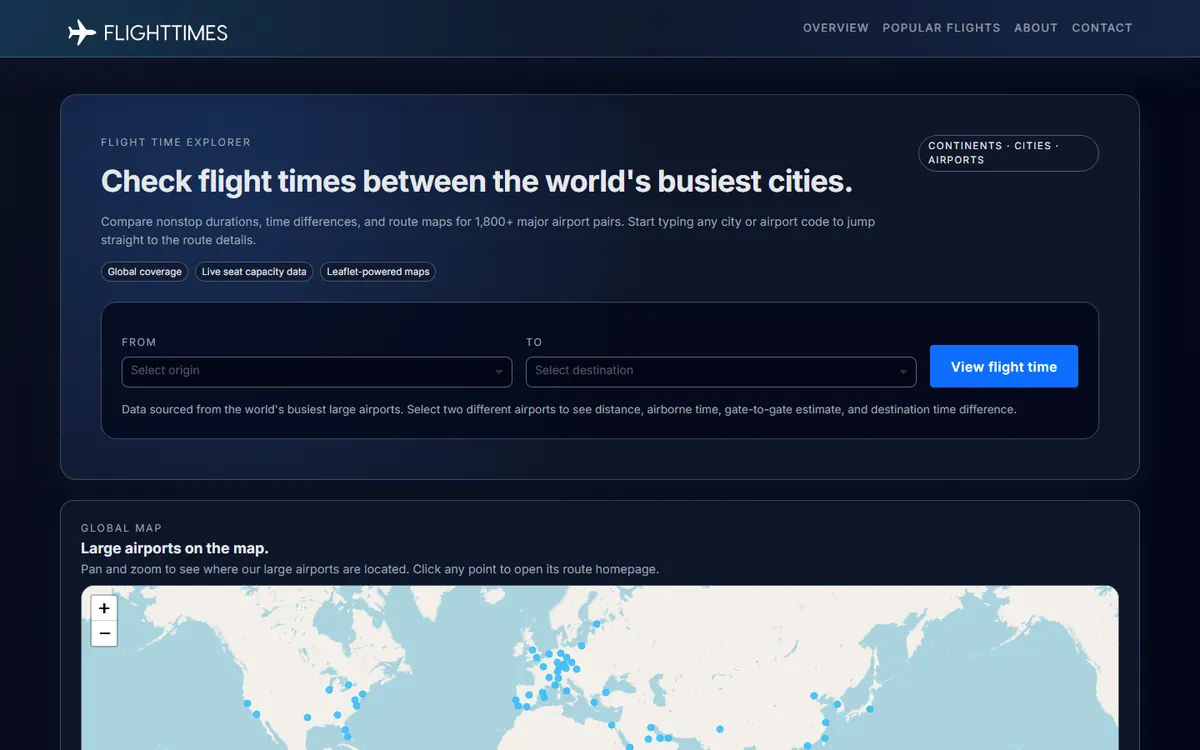Screen dimensions: 1200x750
Task: Click the GLOBAL MAP label
Action: (x=121, y=528)
